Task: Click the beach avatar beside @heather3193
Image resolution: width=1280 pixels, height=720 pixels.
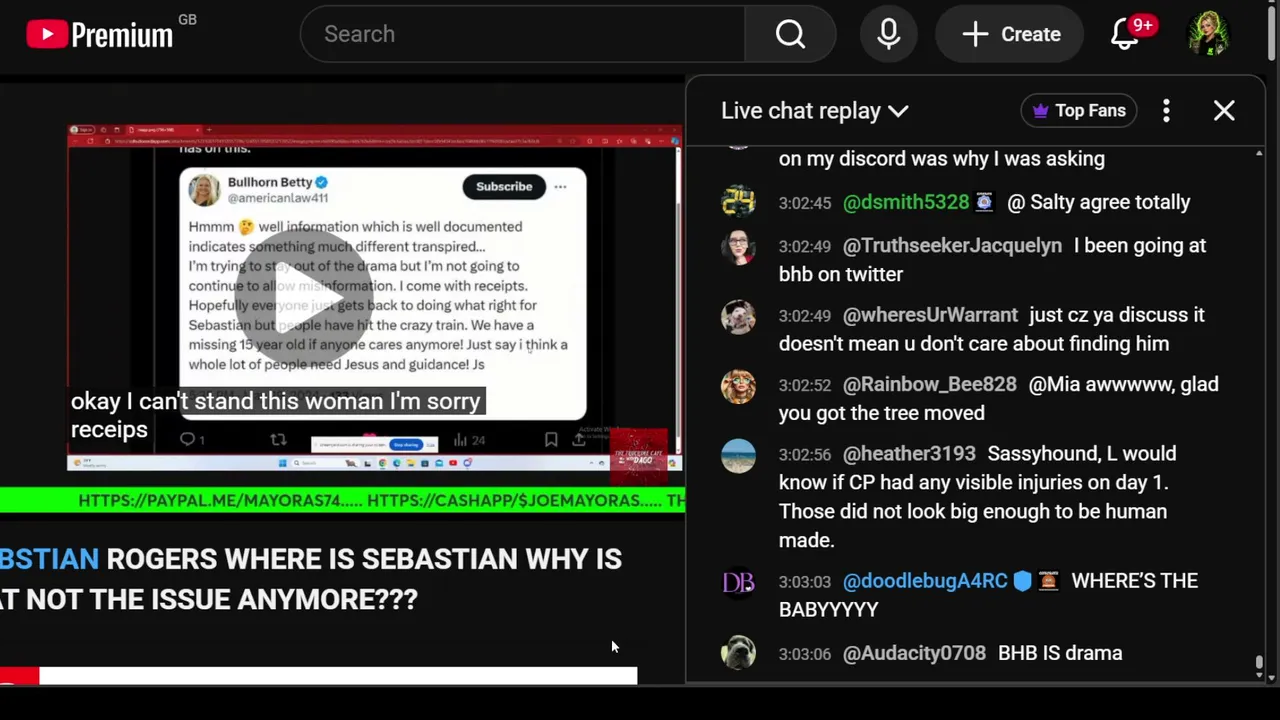Action: click(738, 455)
